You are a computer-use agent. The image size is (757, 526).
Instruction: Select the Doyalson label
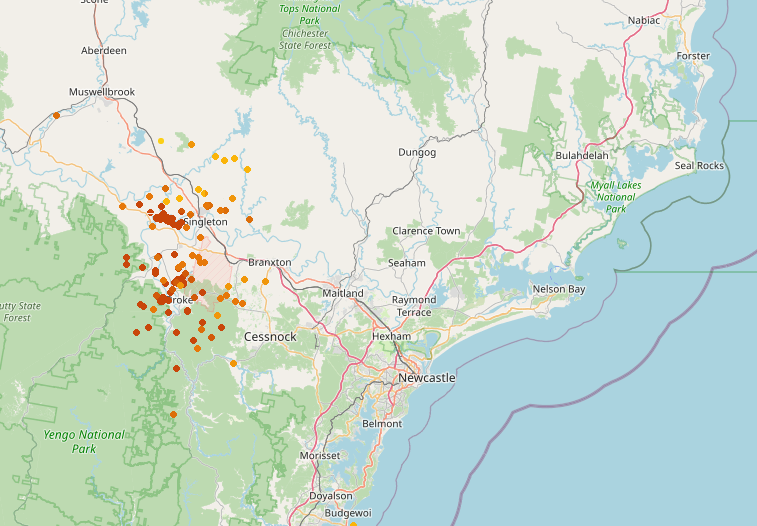coord(331,496)
